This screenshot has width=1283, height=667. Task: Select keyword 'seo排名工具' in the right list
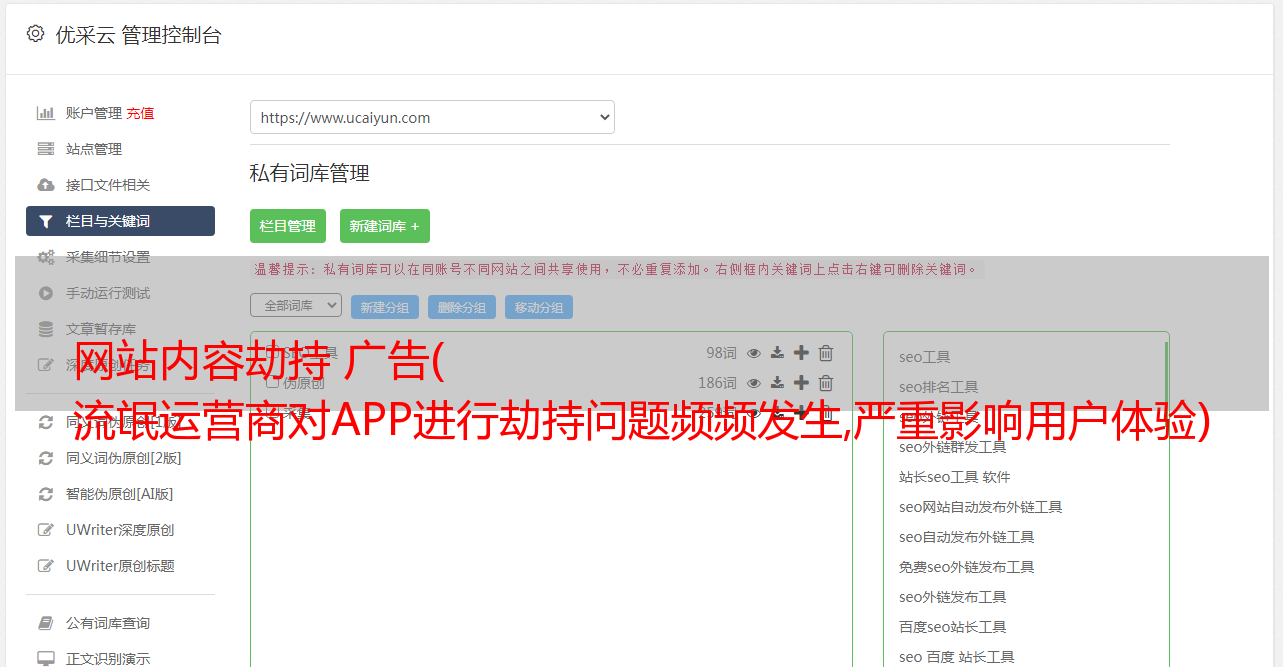pyautogui.click(x=939, y=387)
